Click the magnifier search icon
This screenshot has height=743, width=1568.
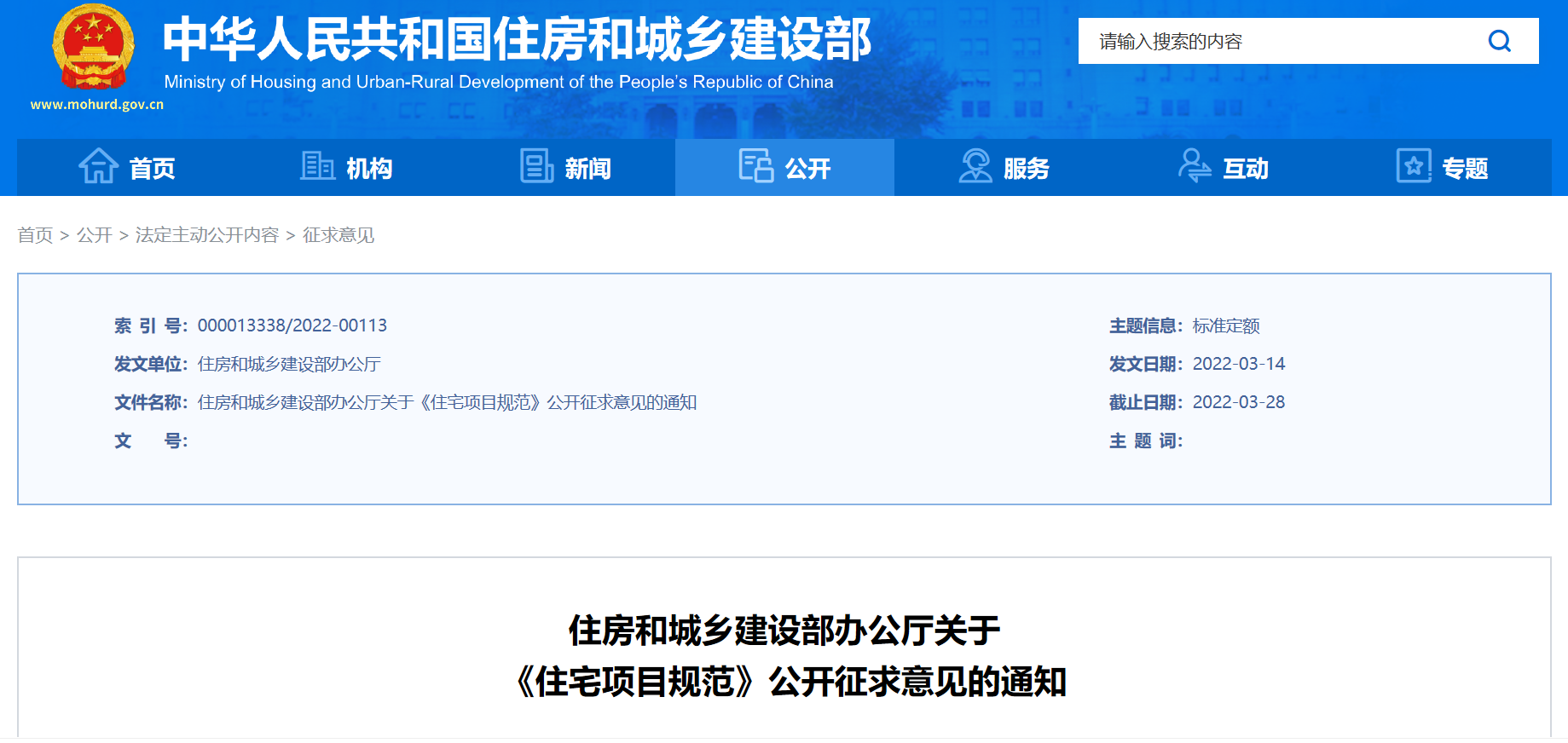tap(1499, 41)
